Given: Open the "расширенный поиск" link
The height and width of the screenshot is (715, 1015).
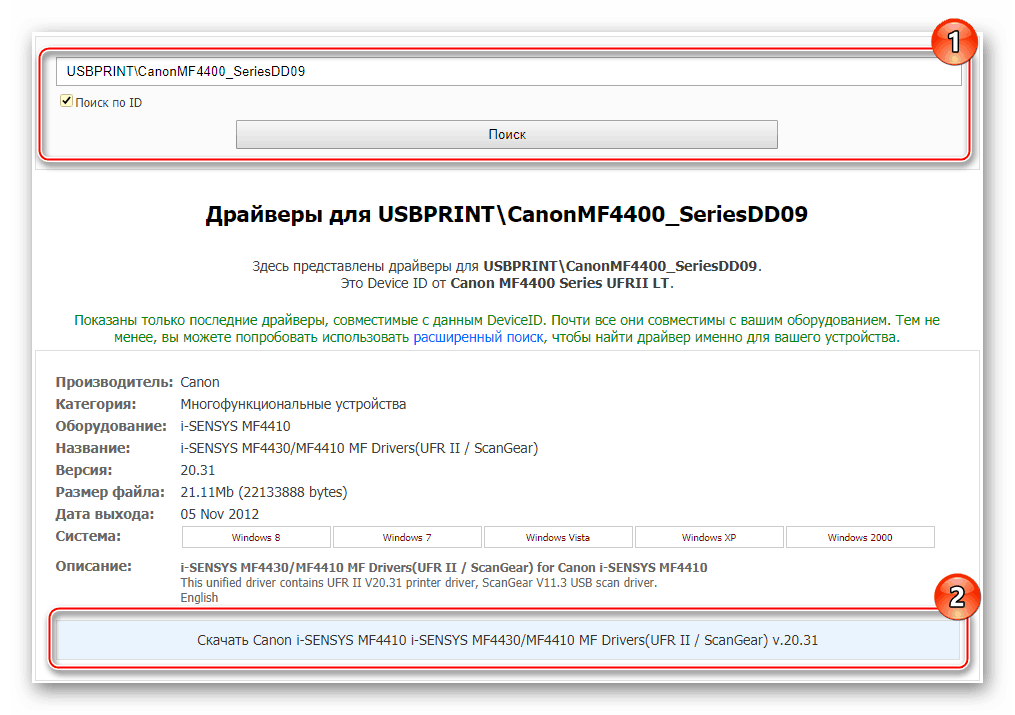Looking at the screenshot, I should (478, 338).
